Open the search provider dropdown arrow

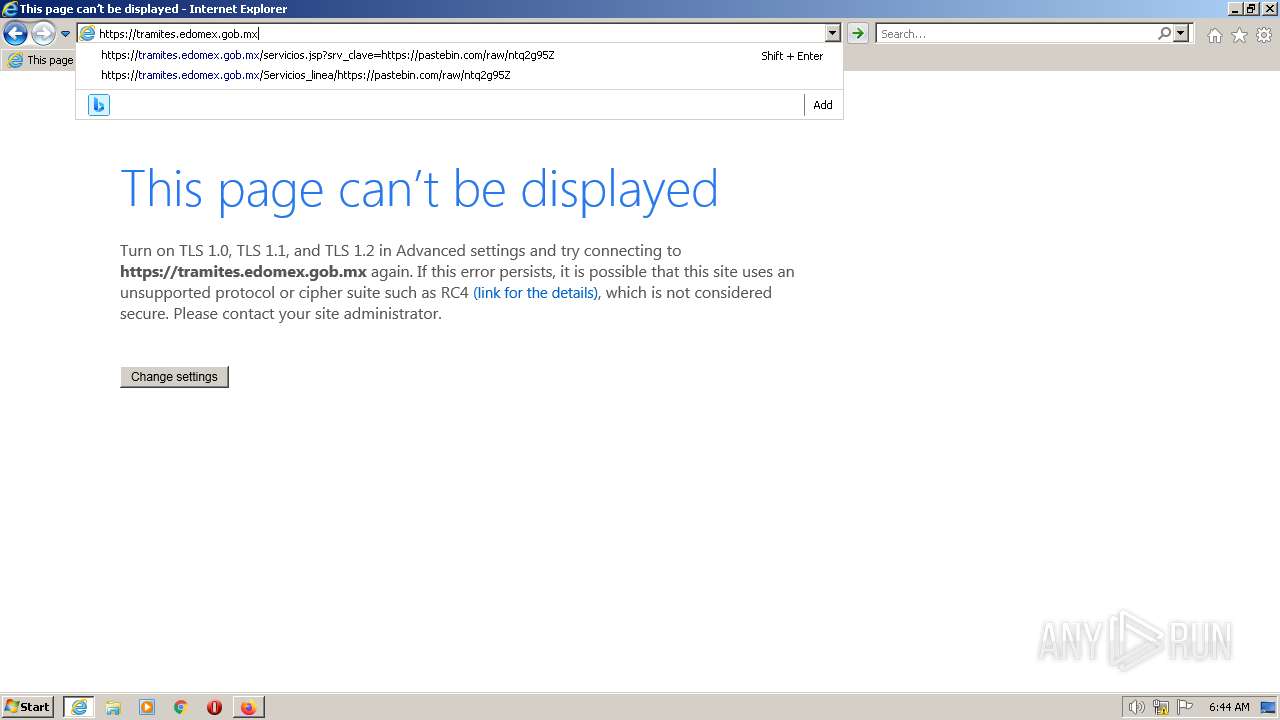click(x=1181, y=33)
